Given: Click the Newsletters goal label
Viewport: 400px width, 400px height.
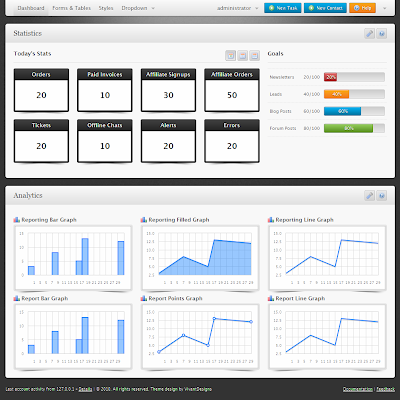Looking at the screenshot, I should (x=282, y=77).
